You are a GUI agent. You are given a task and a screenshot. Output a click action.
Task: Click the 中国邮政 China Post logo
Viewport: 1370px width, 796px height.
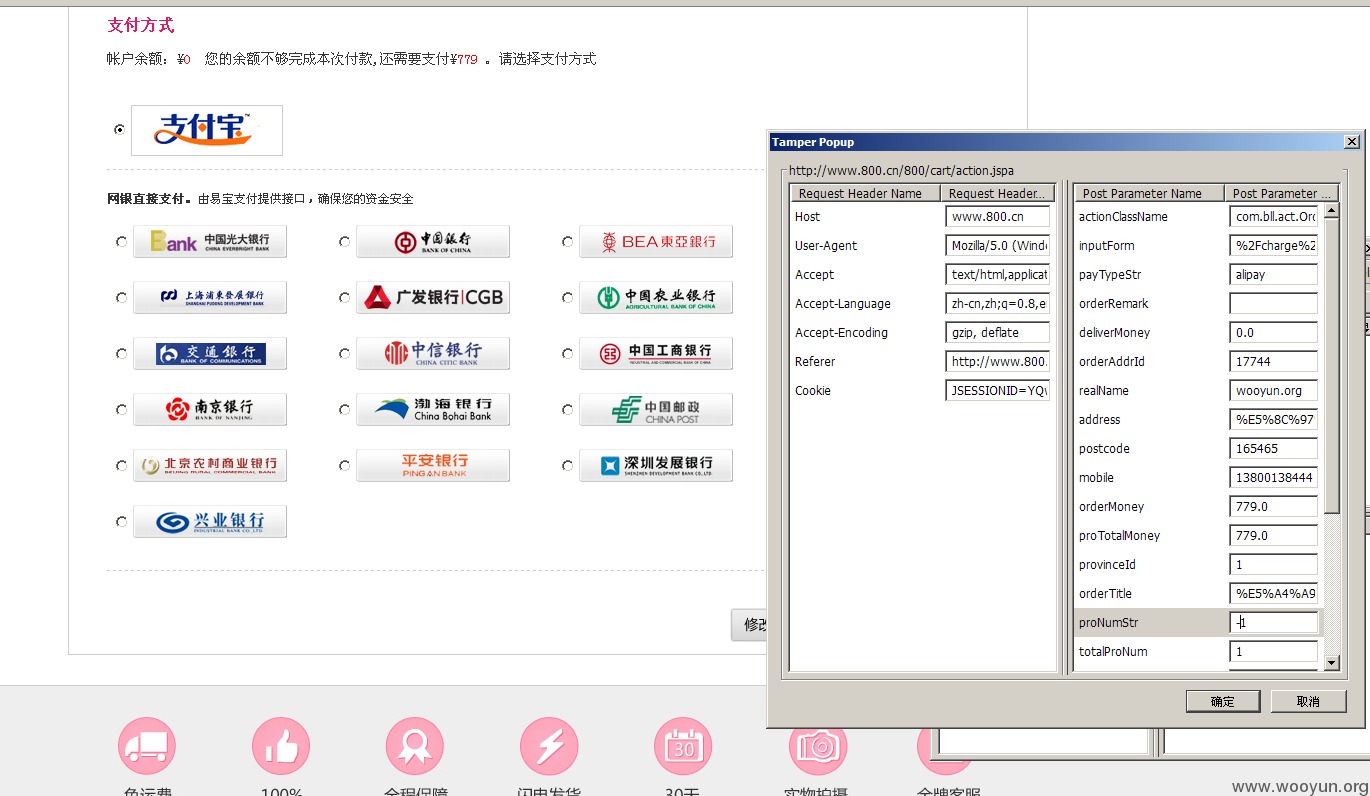pyautogui.click(x=656, y=409)
